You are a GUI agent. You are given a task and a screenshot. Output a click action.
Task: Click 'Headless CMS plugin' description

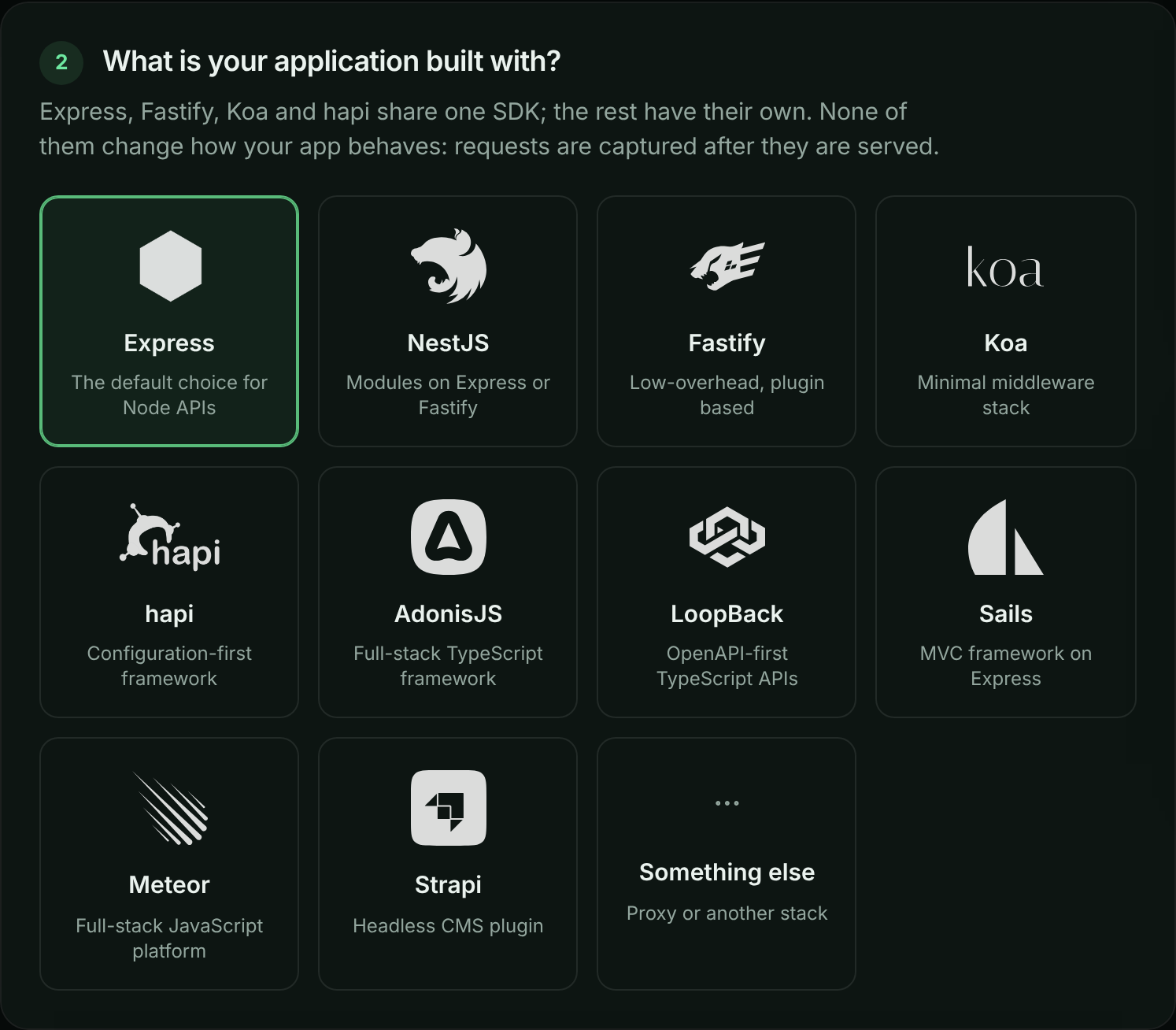click(448, 926)
